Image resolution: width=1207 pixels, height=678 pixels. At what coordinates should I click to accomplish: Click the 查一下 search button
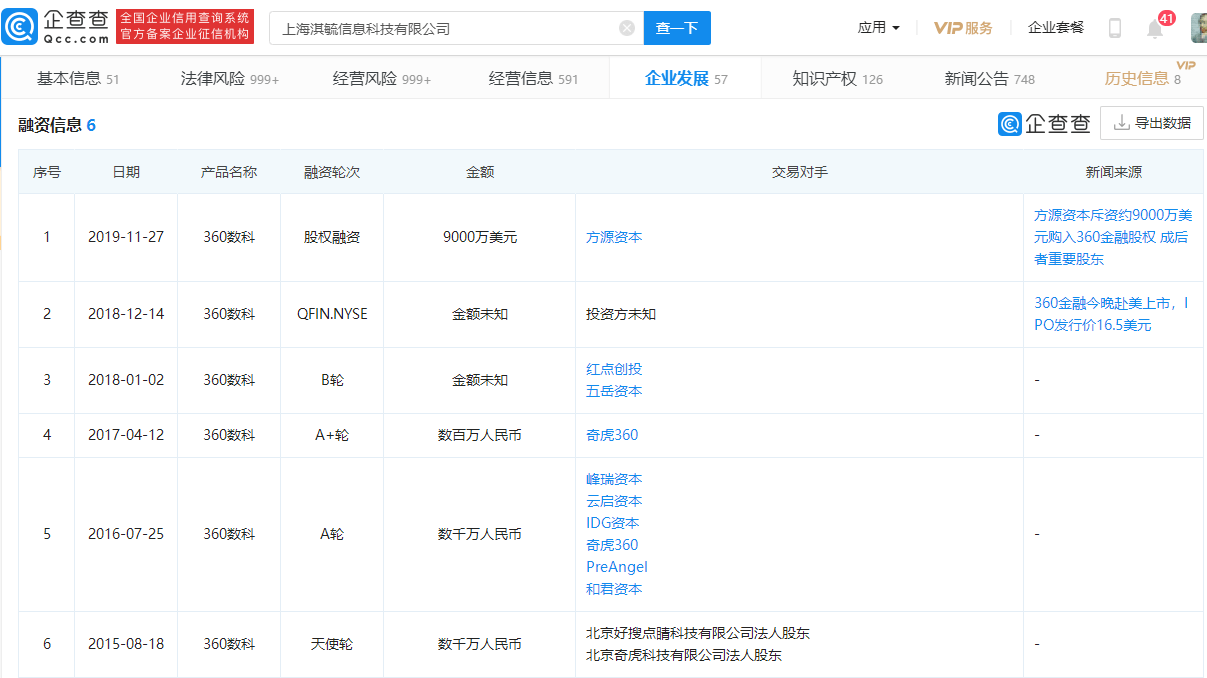click(x=677, y=28)
